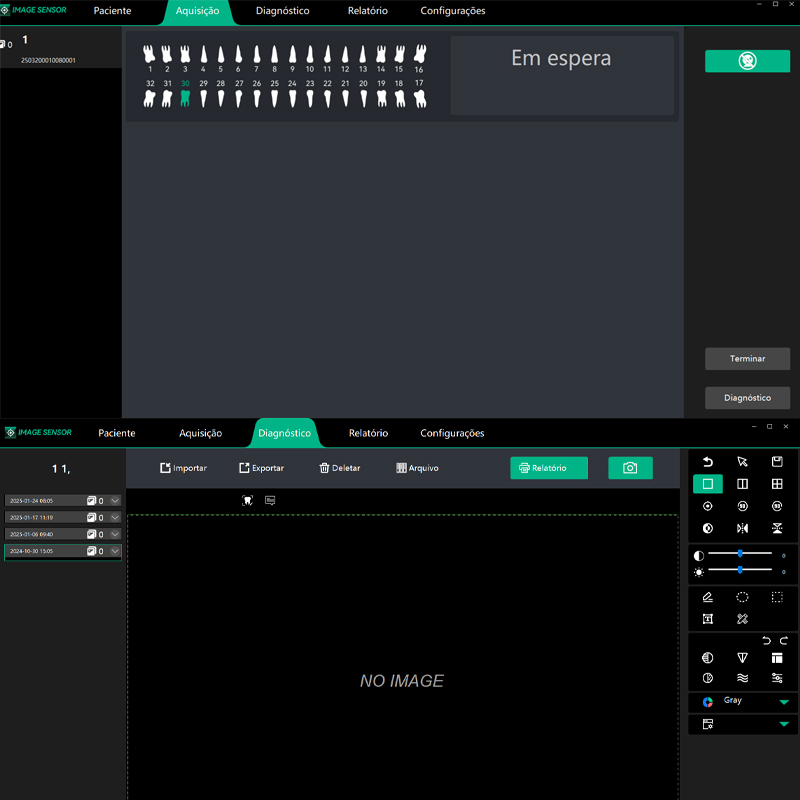Click the save floppy disk icon
The width and height of the screenshot is (800, 800).
pos(777,462)
